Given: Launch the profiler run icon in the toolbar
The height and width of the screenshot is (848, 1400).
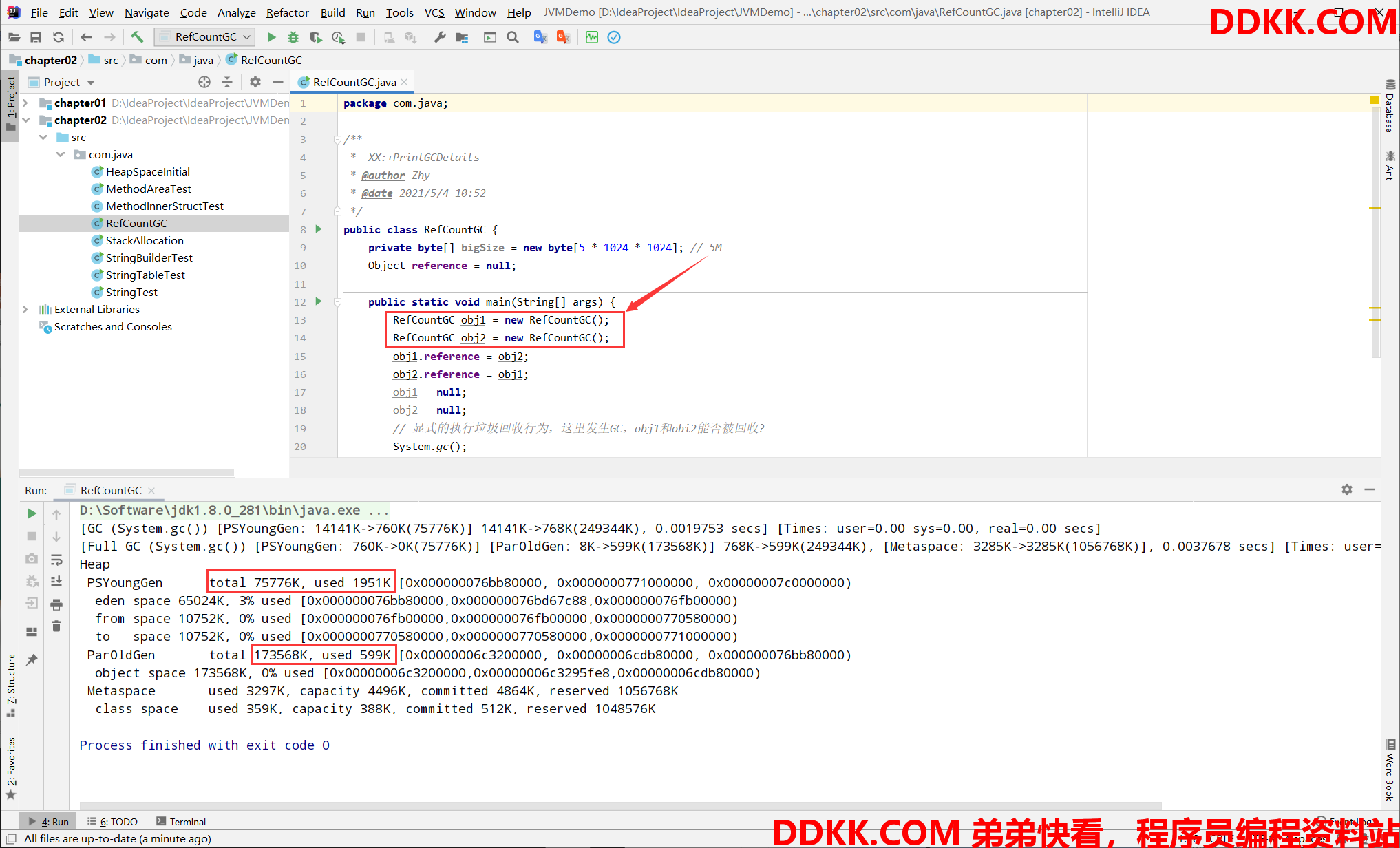Looking at the screenshot, I should point(338,37).
